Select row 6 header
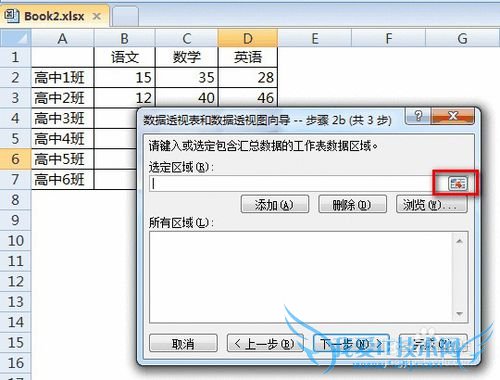This screenshot has height=380, width=500. click(15, 159)
